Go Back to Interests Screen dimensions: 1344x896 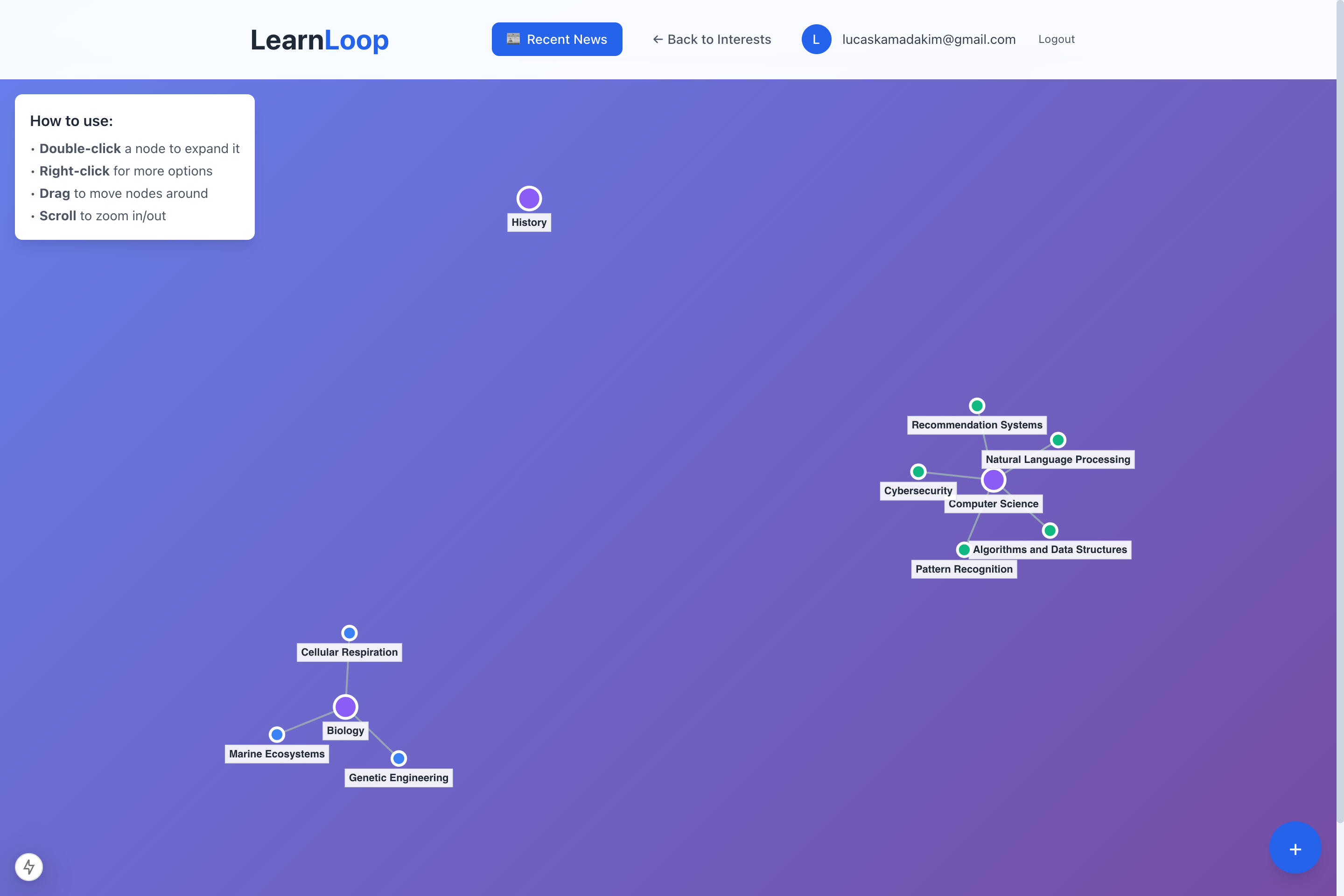click(x=711, y=39)
